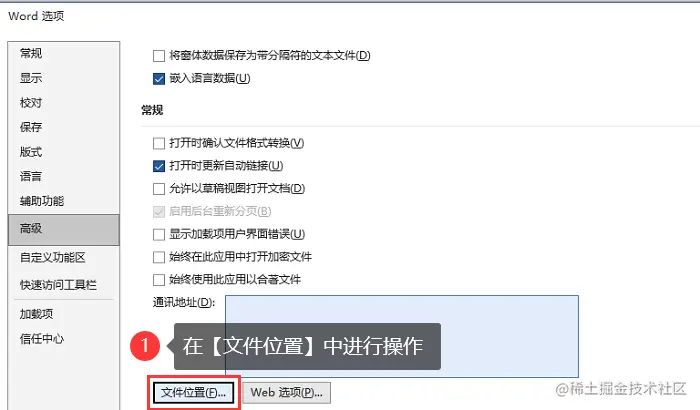Go to 校对 settings
Image resolution: width=700 pixels, height=410 pixels.
pos(31,103)
